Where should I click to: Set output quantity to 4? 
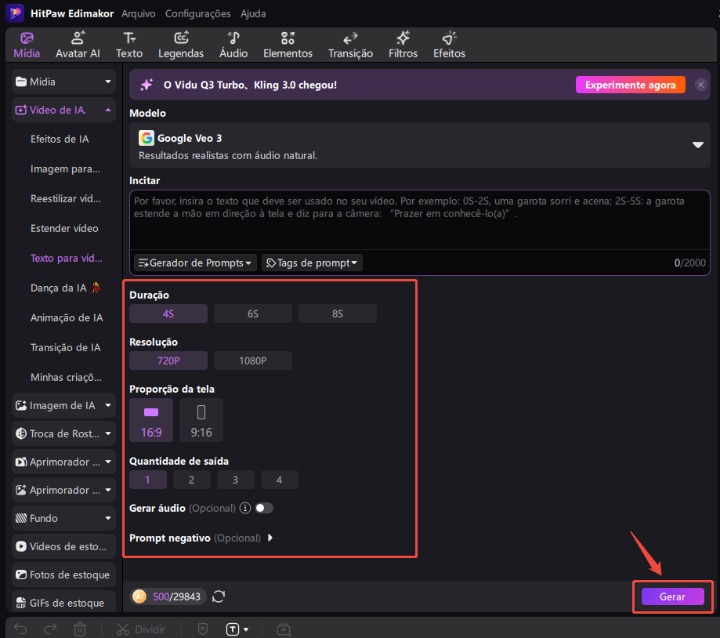pos(279,480)
